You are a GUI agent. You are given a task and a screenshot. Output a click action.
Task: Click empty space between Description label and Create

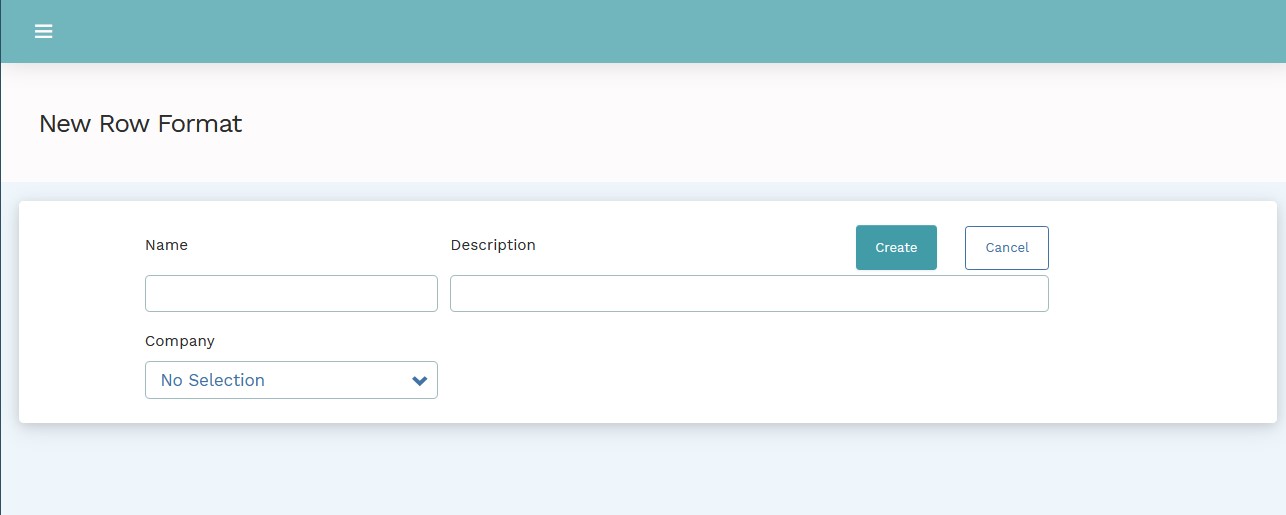(690, 245)
